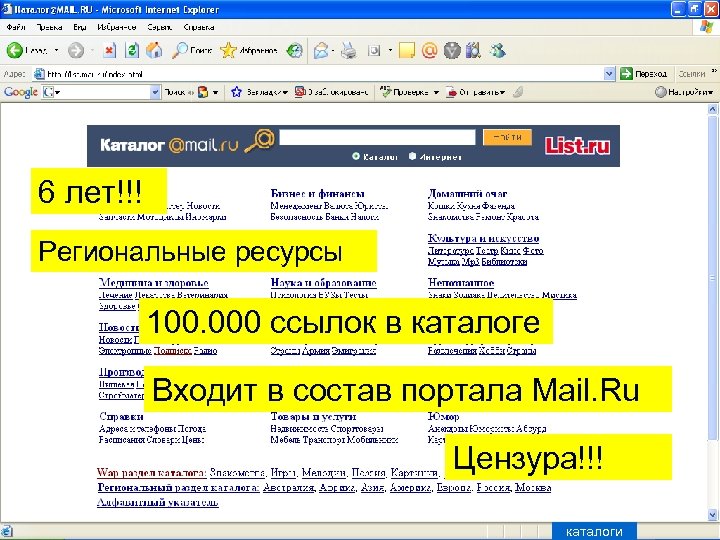Image resolution: width=720 pixels, height=540 pixels.
Task: Open the Проверка dropdown arrow
Action: tap(436, 92)
